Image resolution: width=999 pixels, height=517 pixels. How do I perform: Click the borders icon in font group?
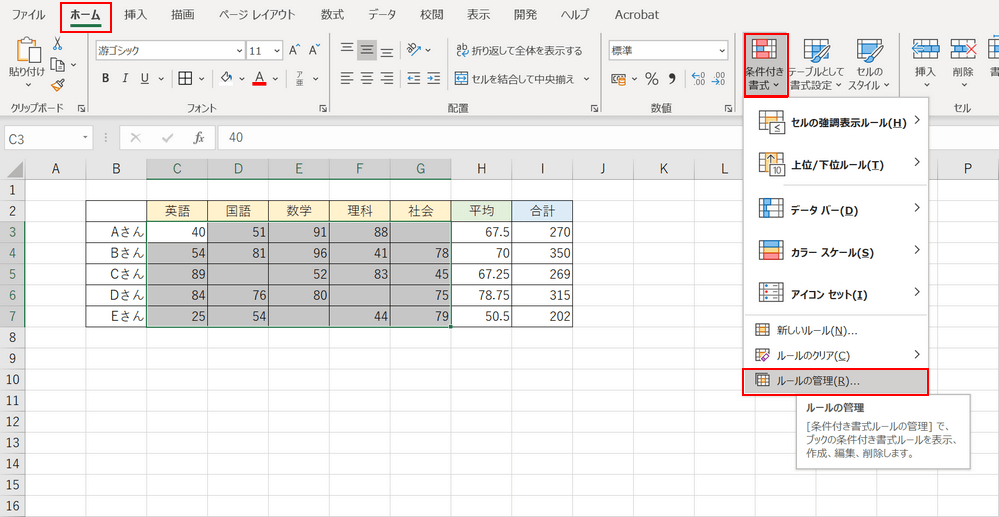(185, 79)
